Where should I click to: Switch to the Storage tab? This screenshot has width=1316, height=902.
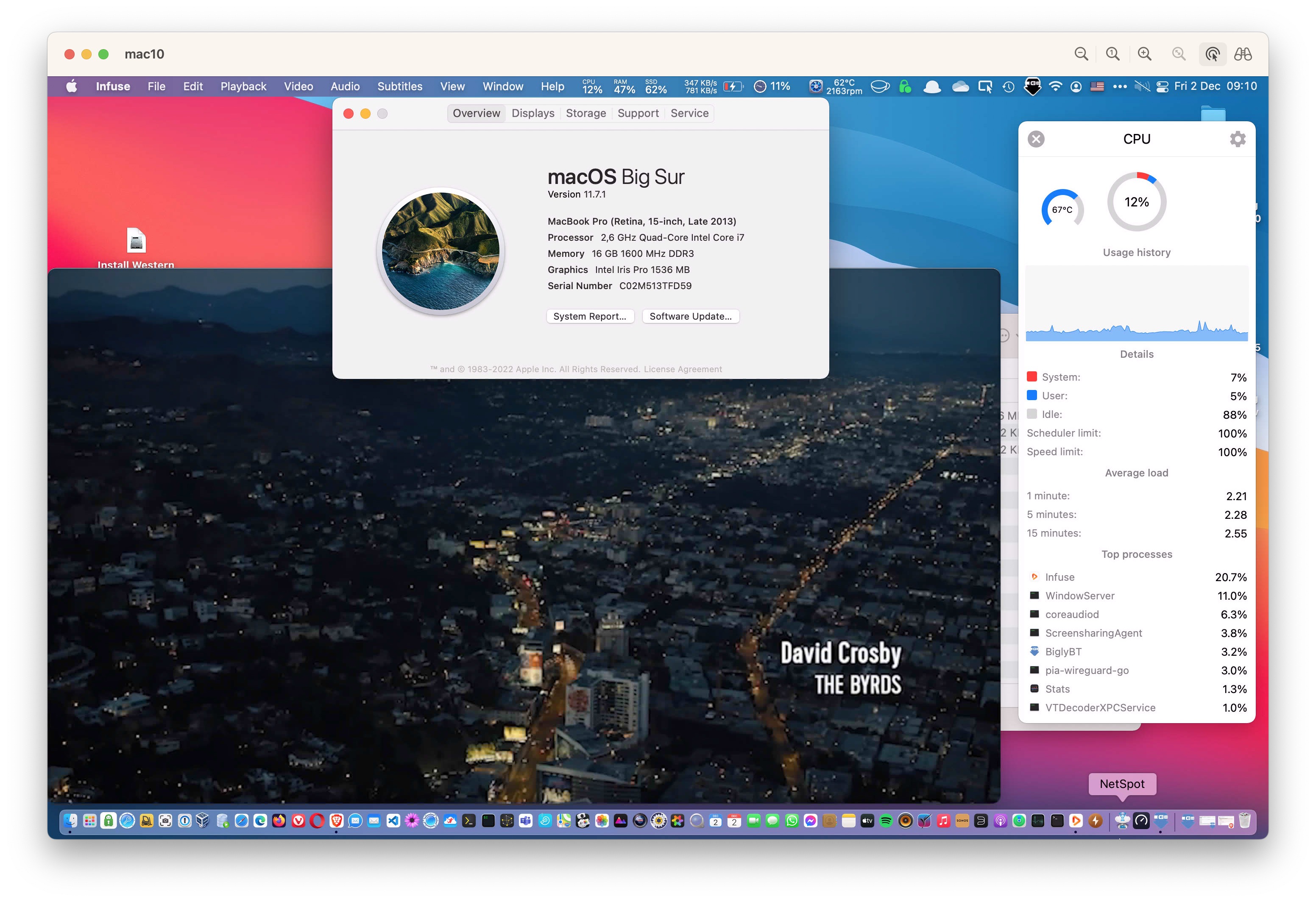tap(586, 113)
